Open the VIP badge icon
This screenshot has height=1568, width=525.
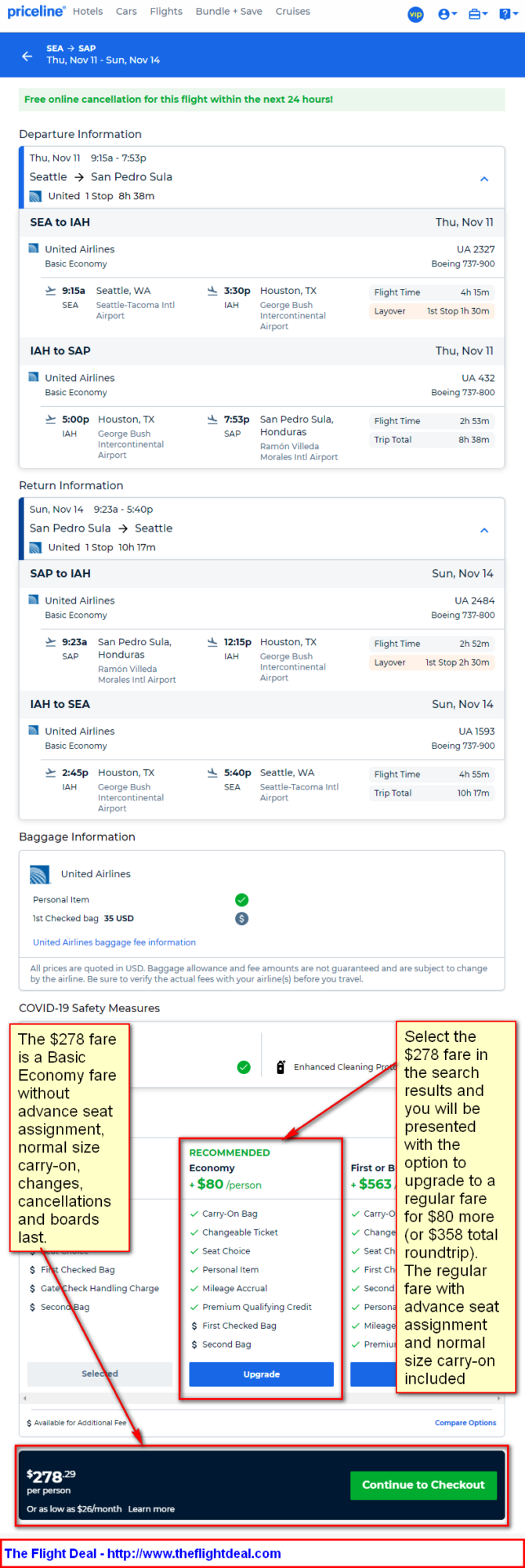(x=415, y=13)
